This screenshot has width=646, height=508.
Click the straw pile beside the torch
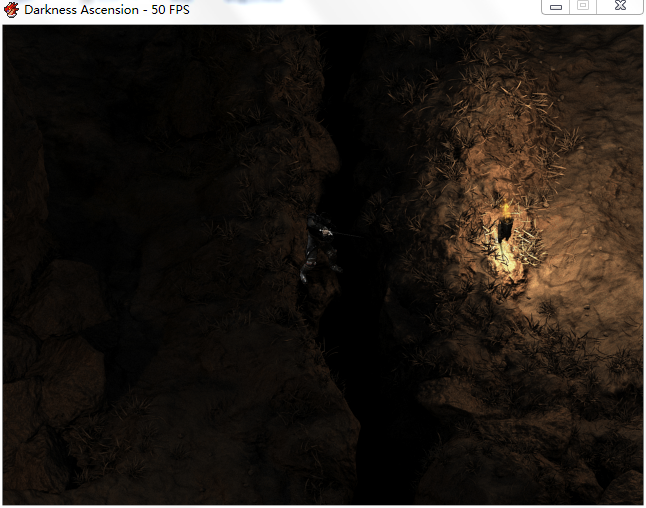coord(526,247)
